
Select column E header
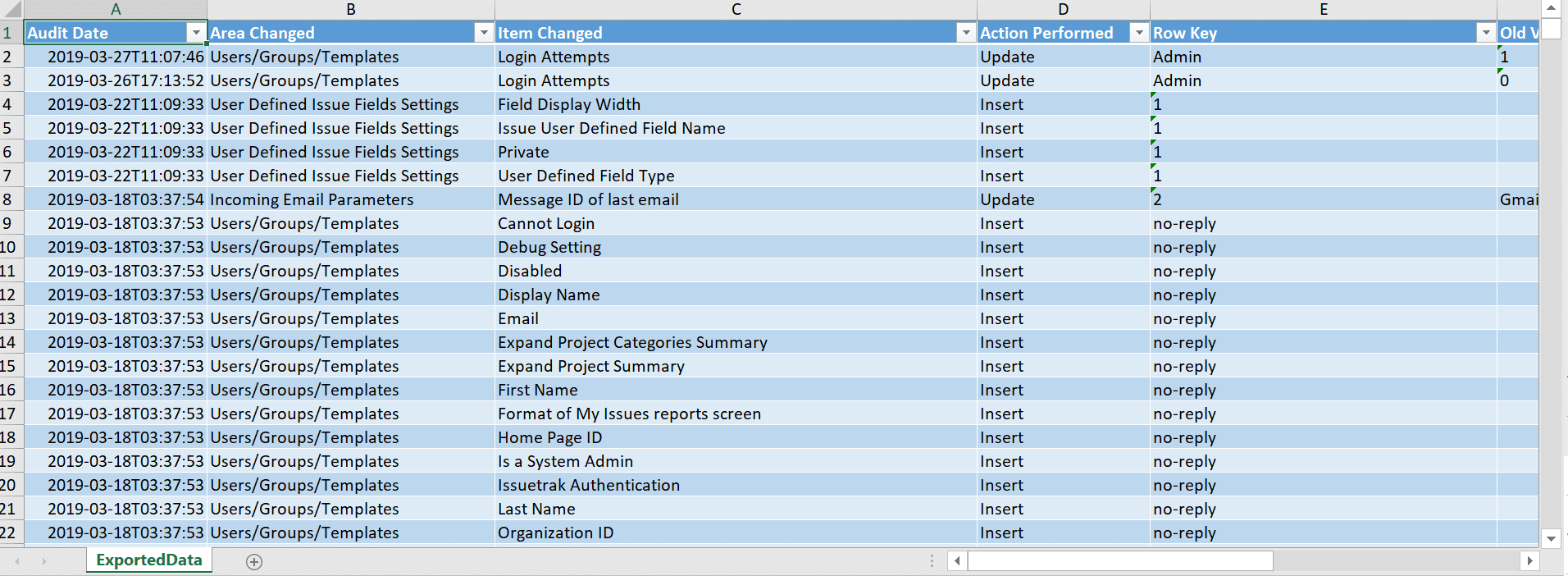click(1324, 10)
